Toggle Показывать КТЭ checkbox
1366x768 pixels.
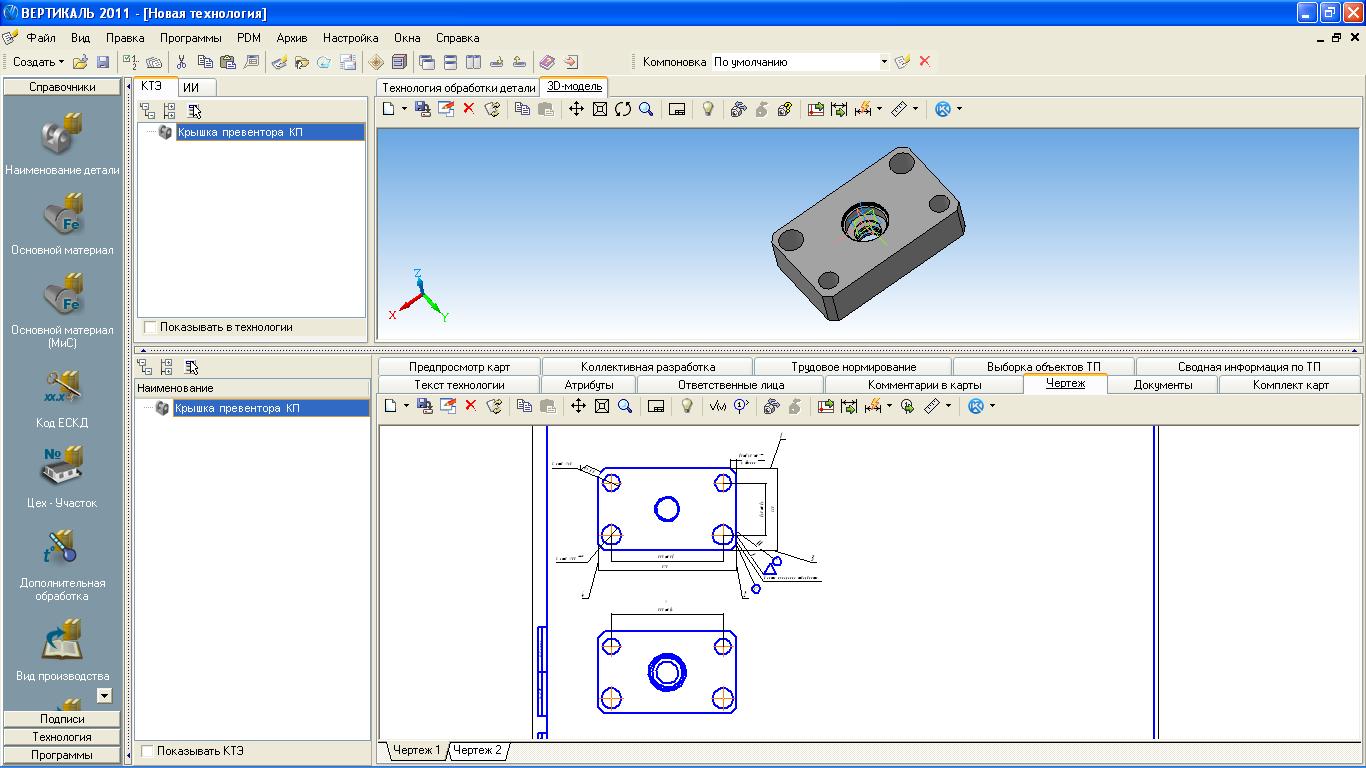point(147,751)
